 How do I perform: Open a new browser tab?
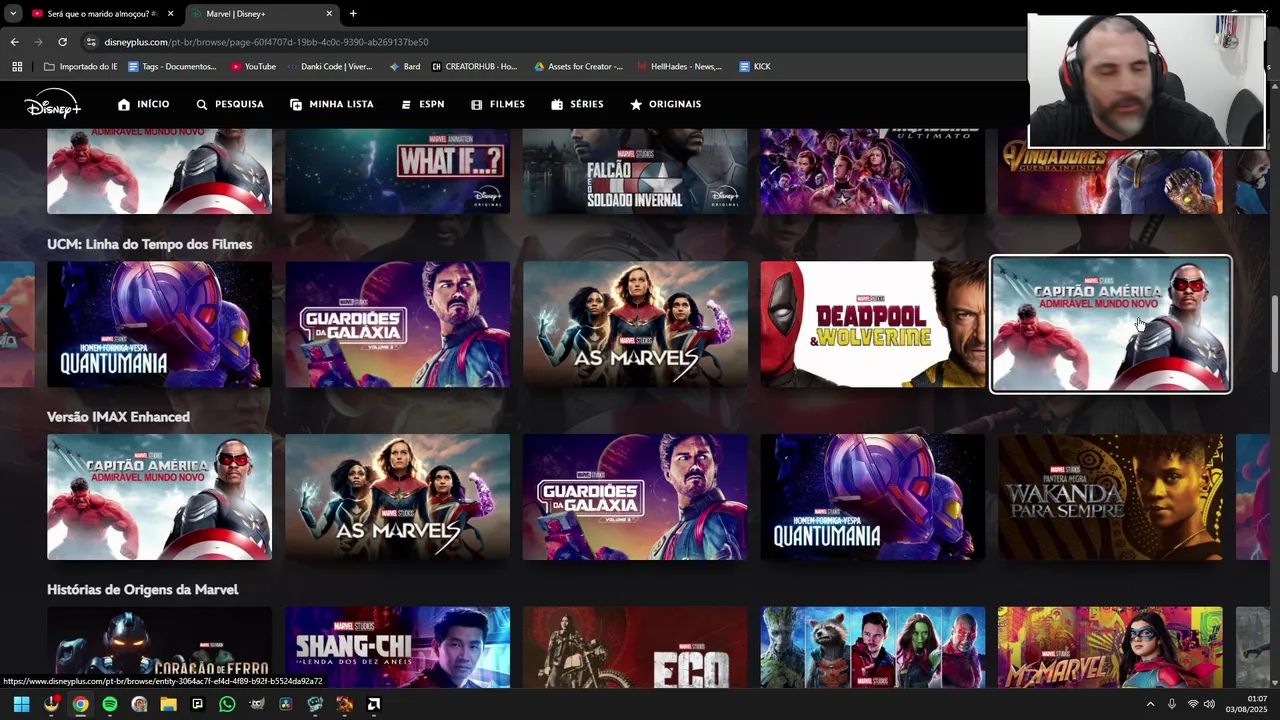pos(353,14)
